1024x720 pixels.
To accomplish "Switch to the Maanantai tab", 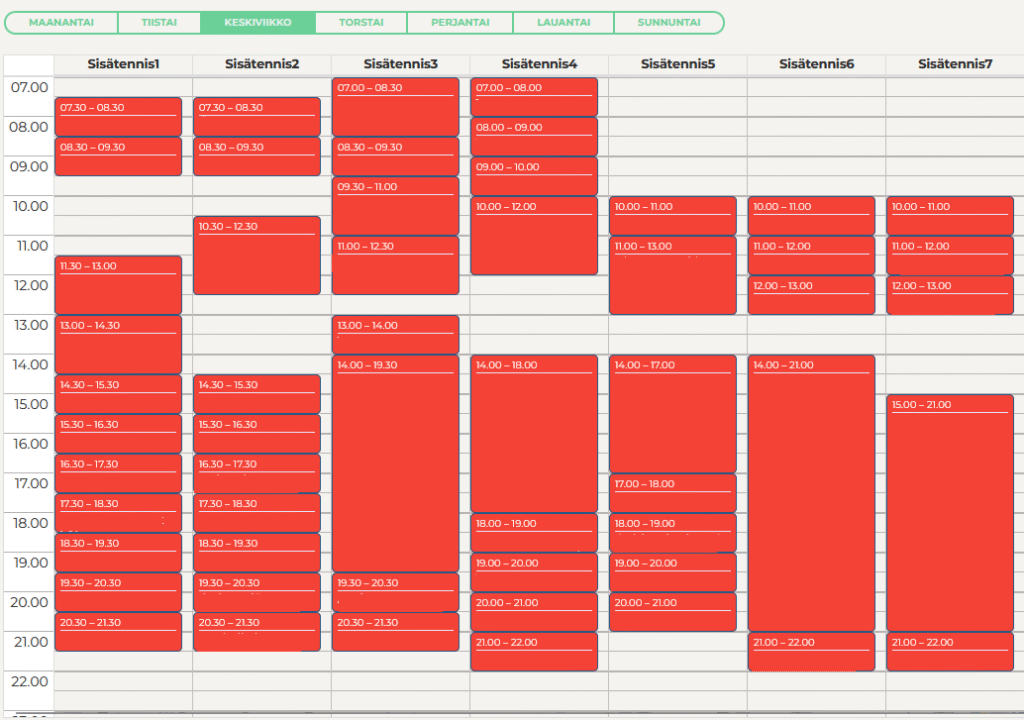I will [61, 22].
